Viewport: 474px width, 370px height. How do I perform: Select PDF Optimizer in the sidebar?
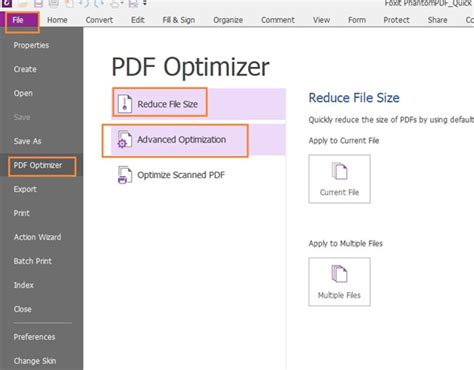click(x=42, y=165)
